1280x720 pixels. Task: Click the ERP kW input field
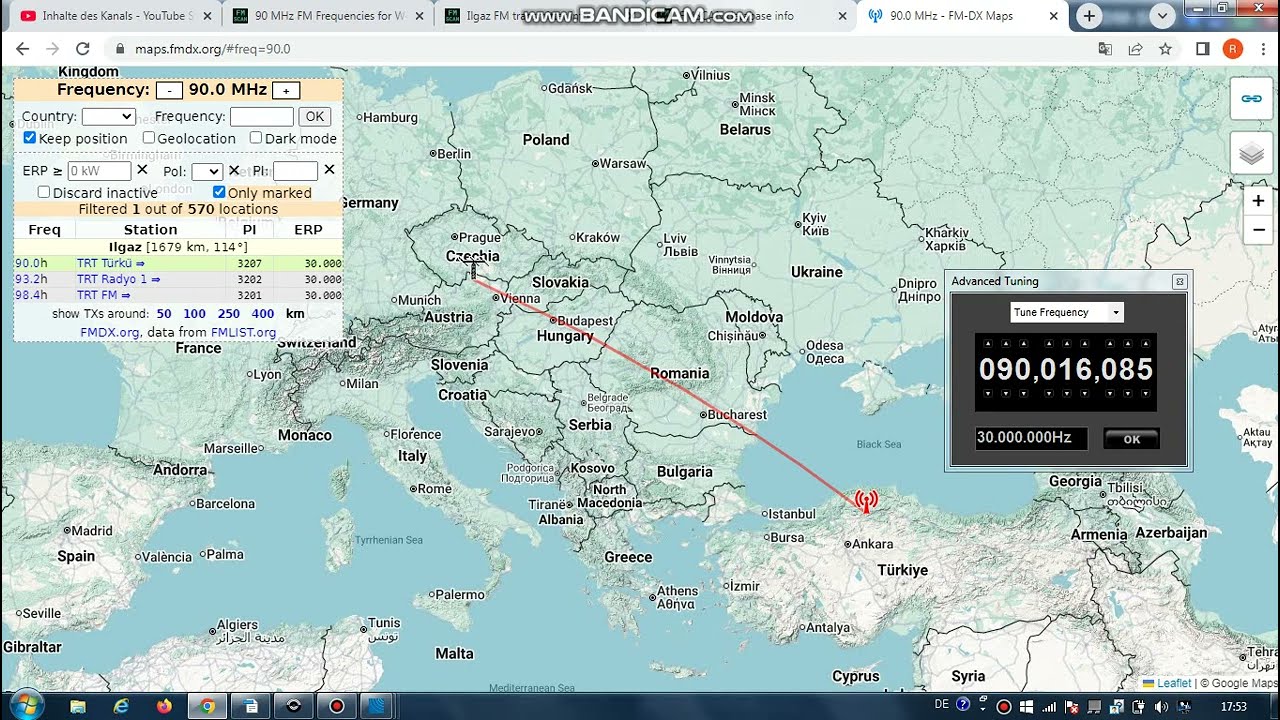[x=99, y=171]
